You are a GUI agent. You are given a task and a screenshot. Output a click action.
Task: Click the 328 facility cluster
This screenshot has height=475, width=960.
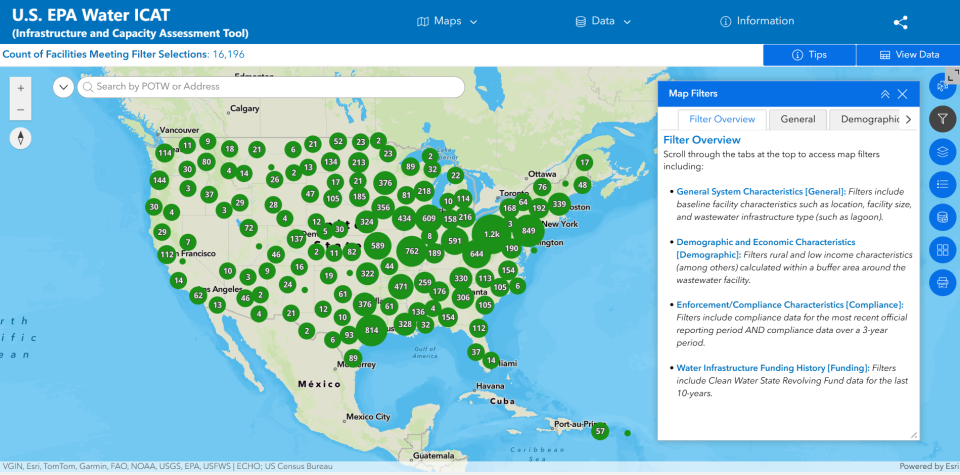[x=405, y=324]
